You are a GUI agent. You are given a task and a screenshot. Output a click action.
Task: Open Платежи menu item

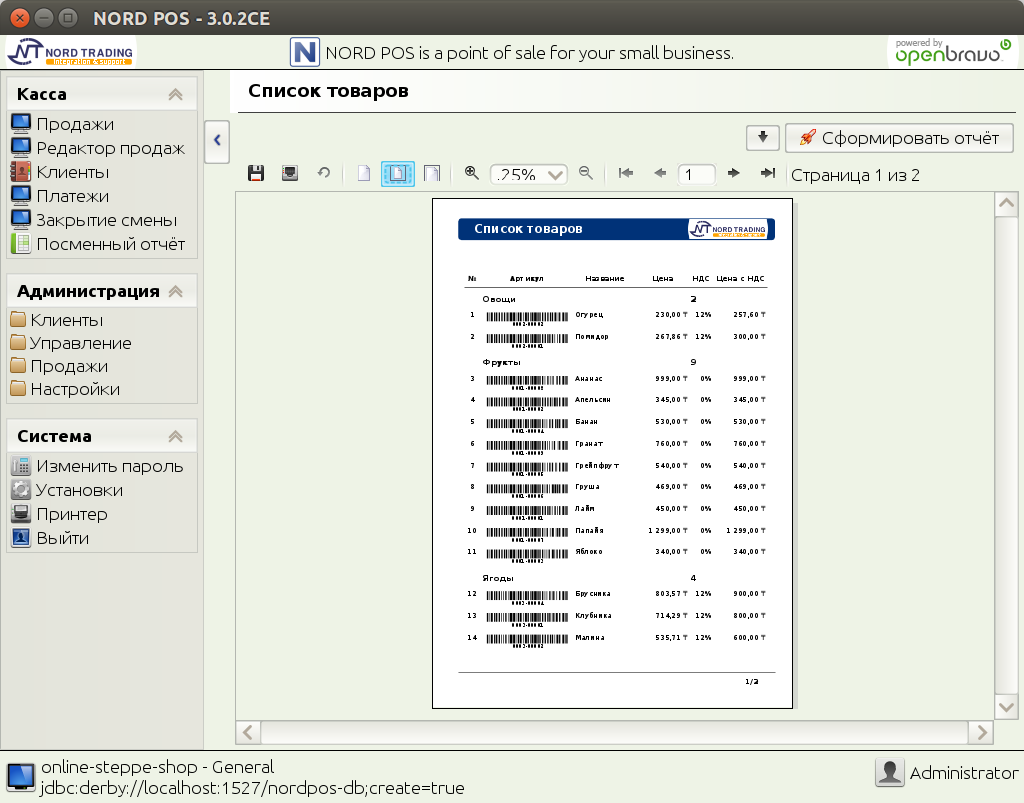pyautogui.click(x=72, y=197)
